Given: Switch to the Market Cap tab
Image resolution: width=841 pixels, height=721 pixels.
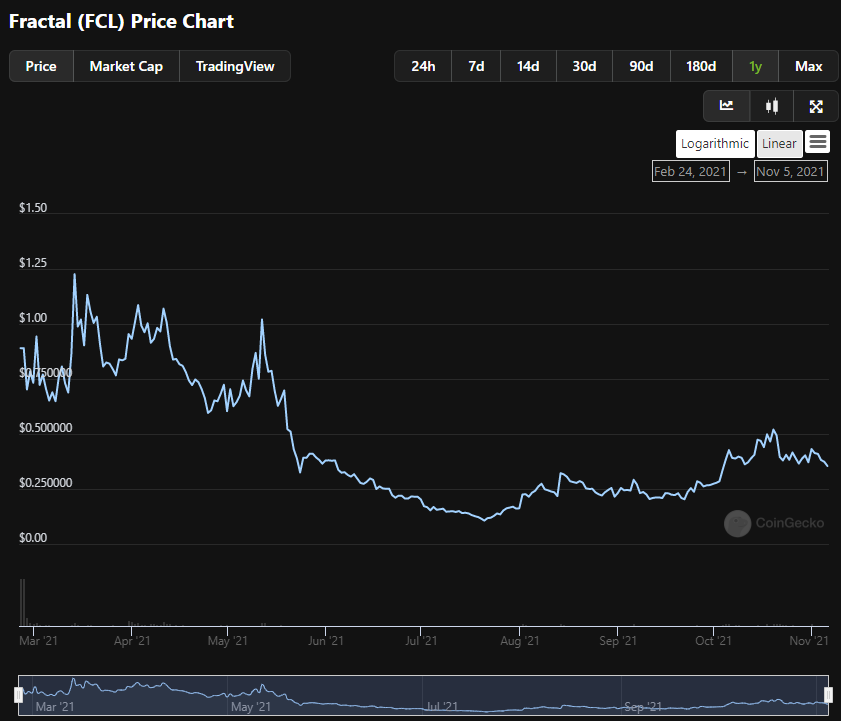Looking at the screenshot, I should (x=126, y=66).
